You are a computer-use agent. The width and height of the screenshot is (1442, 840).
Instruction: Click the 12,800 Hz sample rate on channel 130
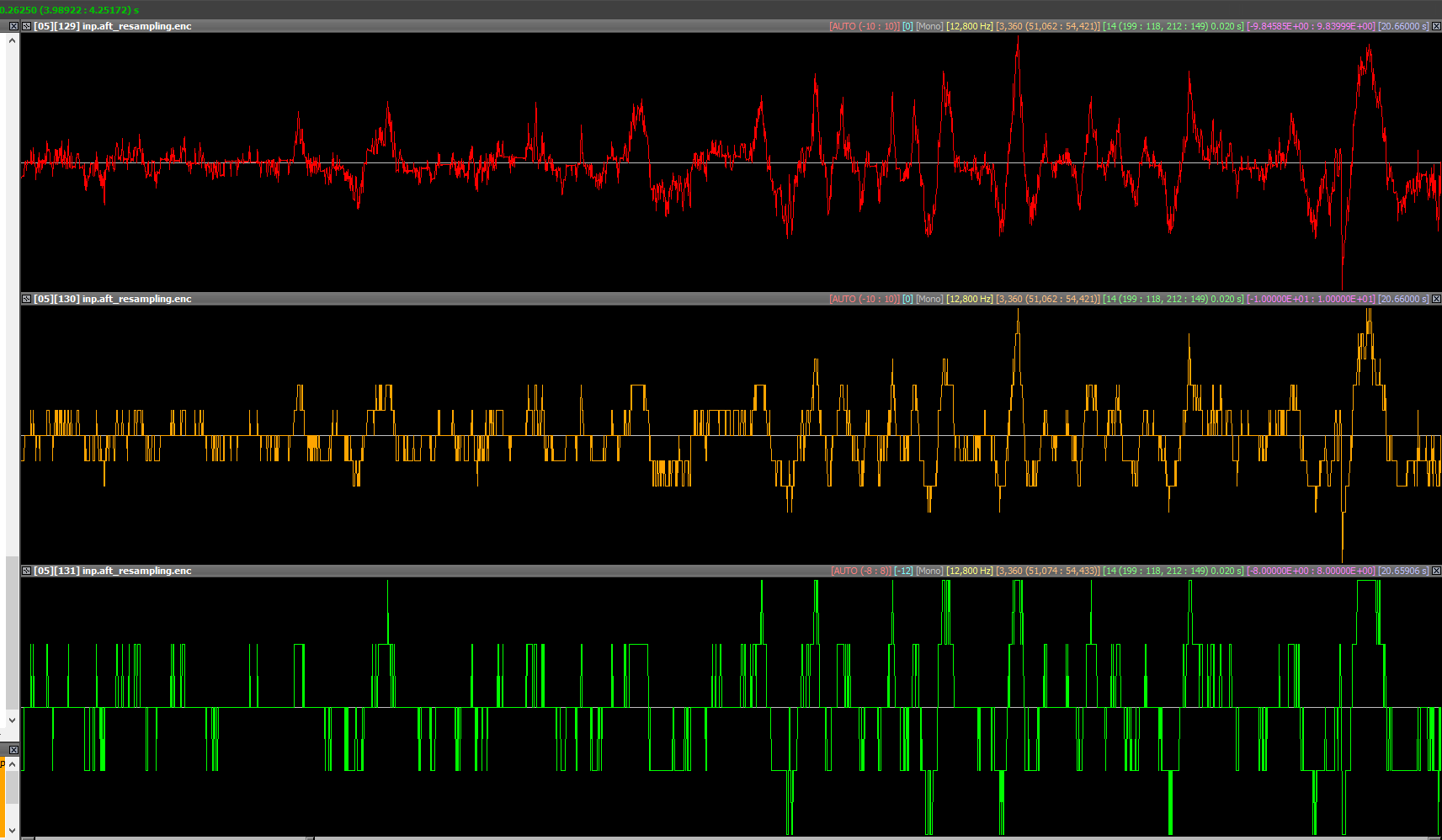[x=970, y=299]
